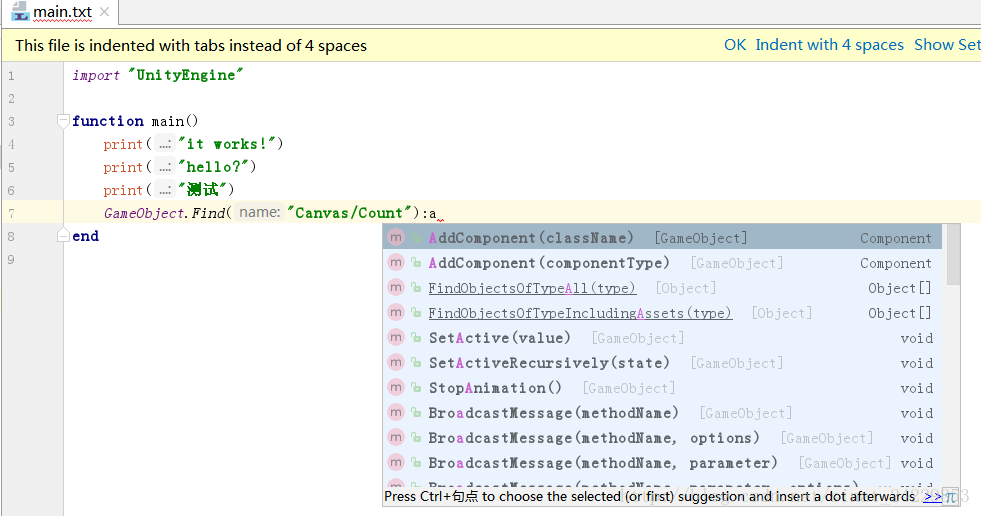Click method icon beside SetActiveRecursively
Viewport: 981px width, 516px height.
(x=396, y=363)
